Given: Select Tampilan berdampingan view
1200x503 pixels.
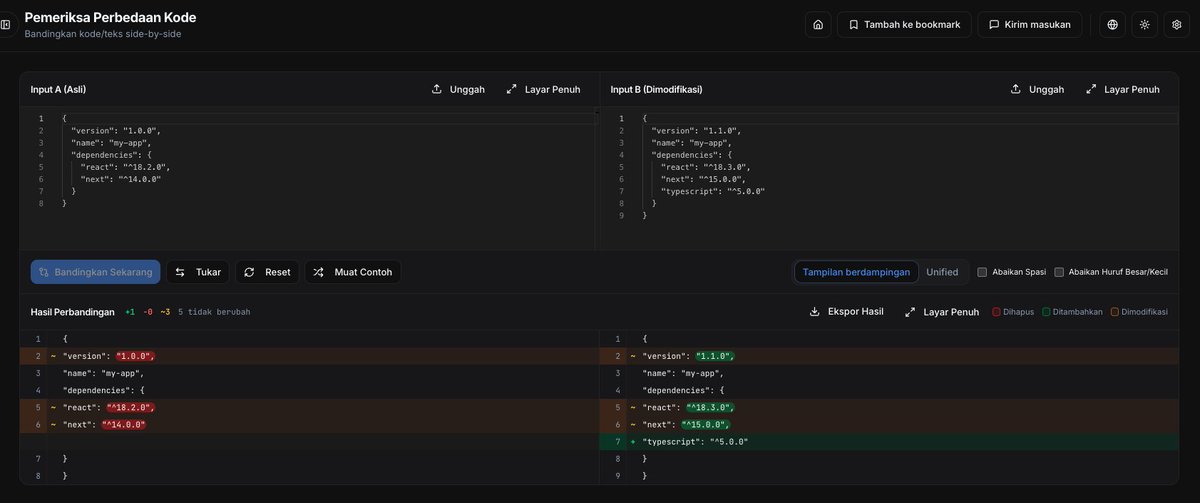Looking at the screenshot, I should coord(857,272).
